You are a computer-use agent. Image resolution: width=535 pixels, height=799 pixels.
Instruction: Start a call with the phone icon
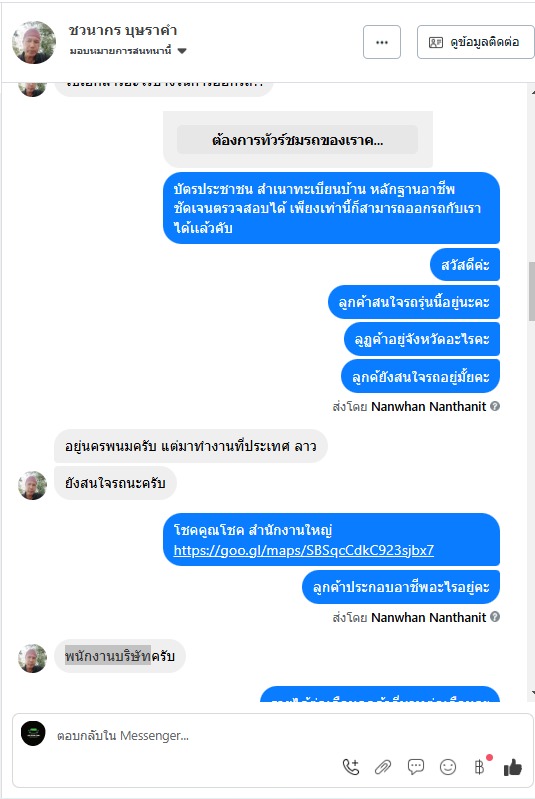tap(351, 767)
